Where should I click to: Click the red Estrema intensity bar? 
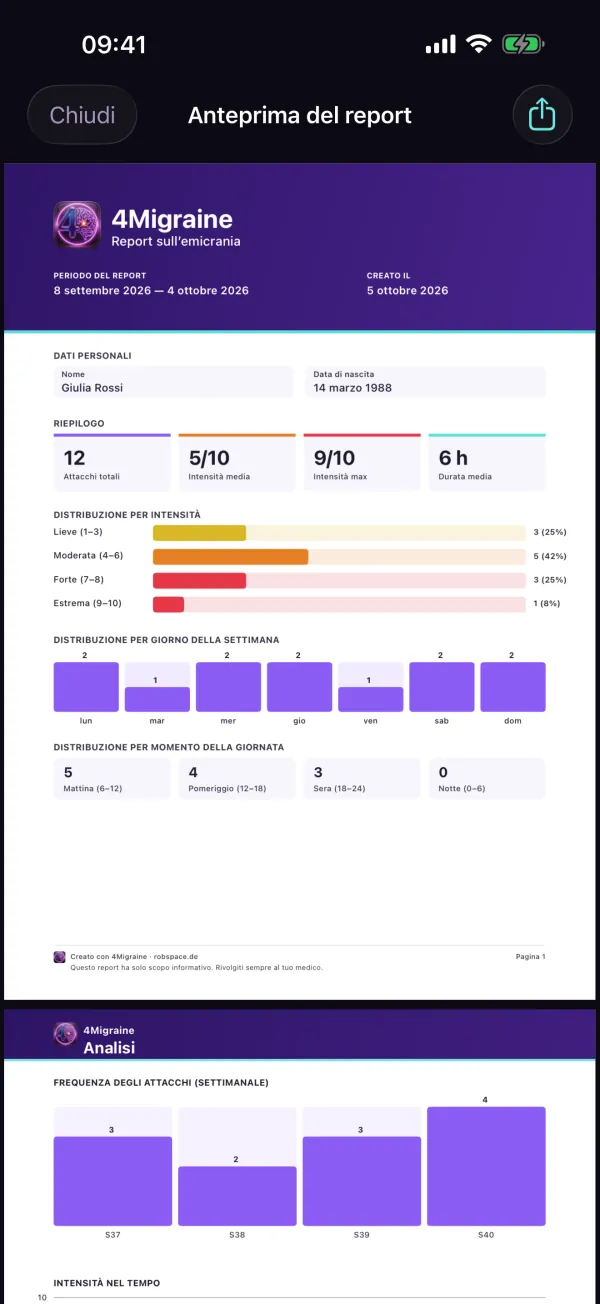168,604
